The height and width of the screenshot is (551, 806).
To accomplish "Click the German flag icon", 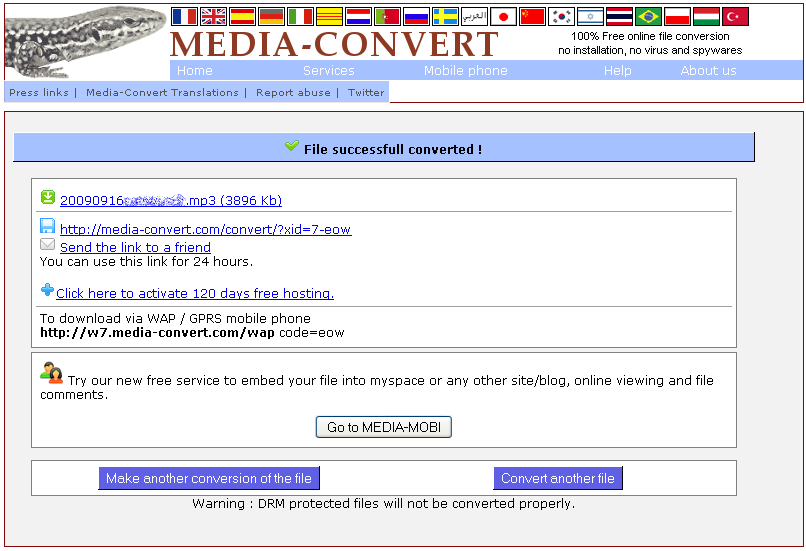I will tap(271, 16).
